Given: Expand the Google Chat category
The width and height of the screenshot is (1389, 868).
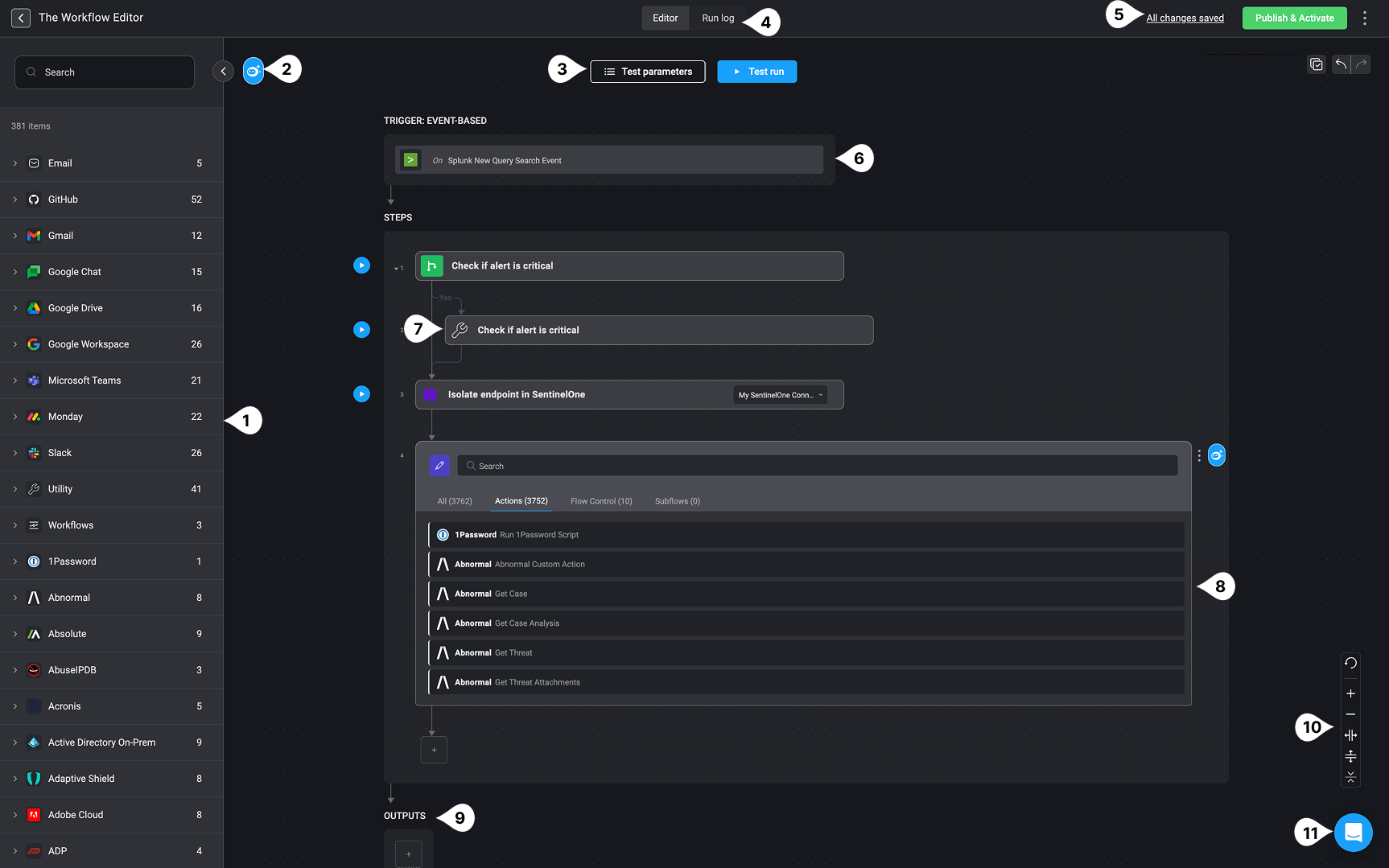Looking at the screenshot, I should tap(14, 272).
